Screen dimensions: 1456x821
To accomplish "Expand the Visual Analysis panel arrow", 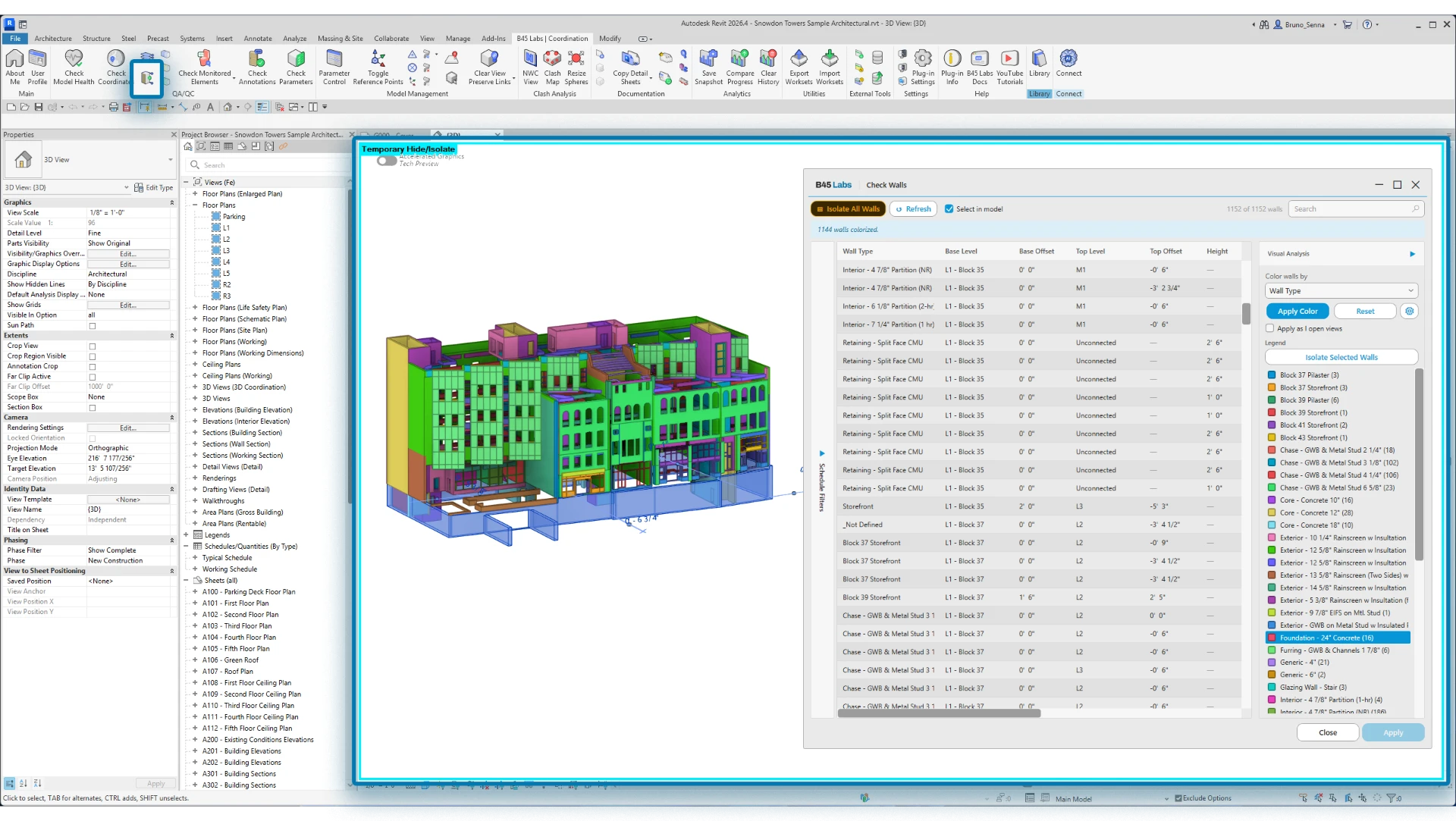I will click(x=1412, y=254).
